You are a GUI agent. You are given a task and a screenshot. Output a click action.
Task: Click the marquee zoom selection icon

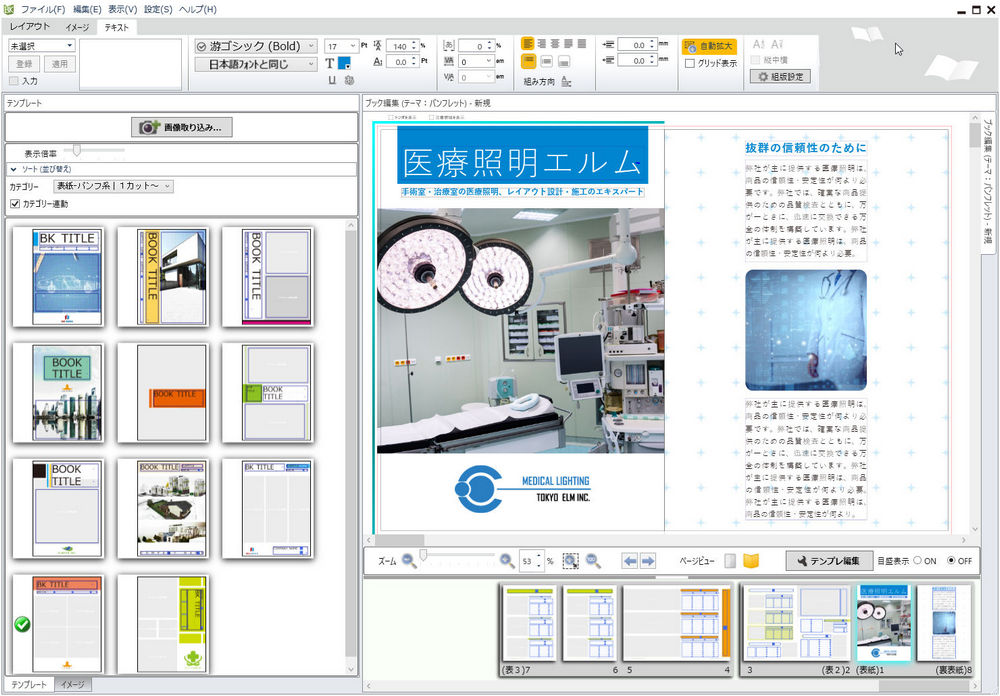tap(570, 560)
